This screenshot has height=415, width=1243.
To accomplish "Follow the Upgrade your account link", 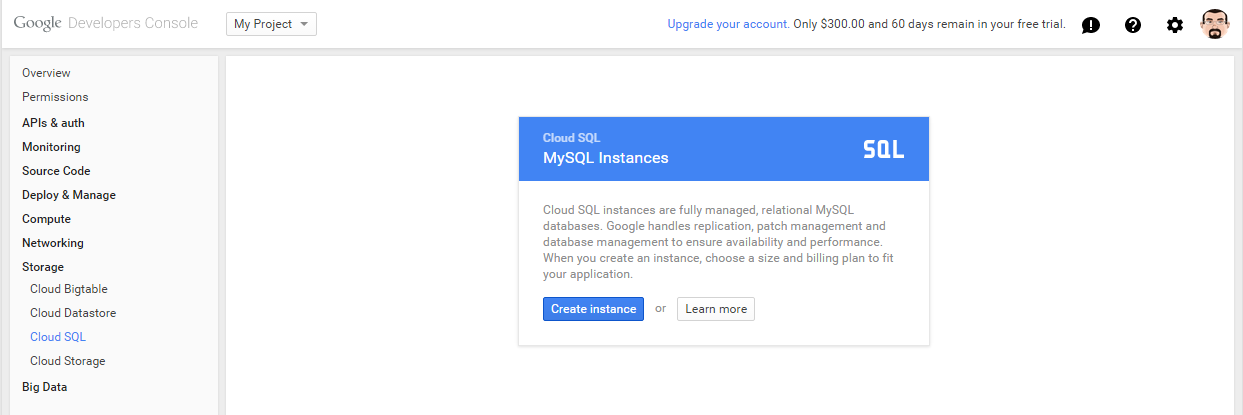I will click(728, 24).
